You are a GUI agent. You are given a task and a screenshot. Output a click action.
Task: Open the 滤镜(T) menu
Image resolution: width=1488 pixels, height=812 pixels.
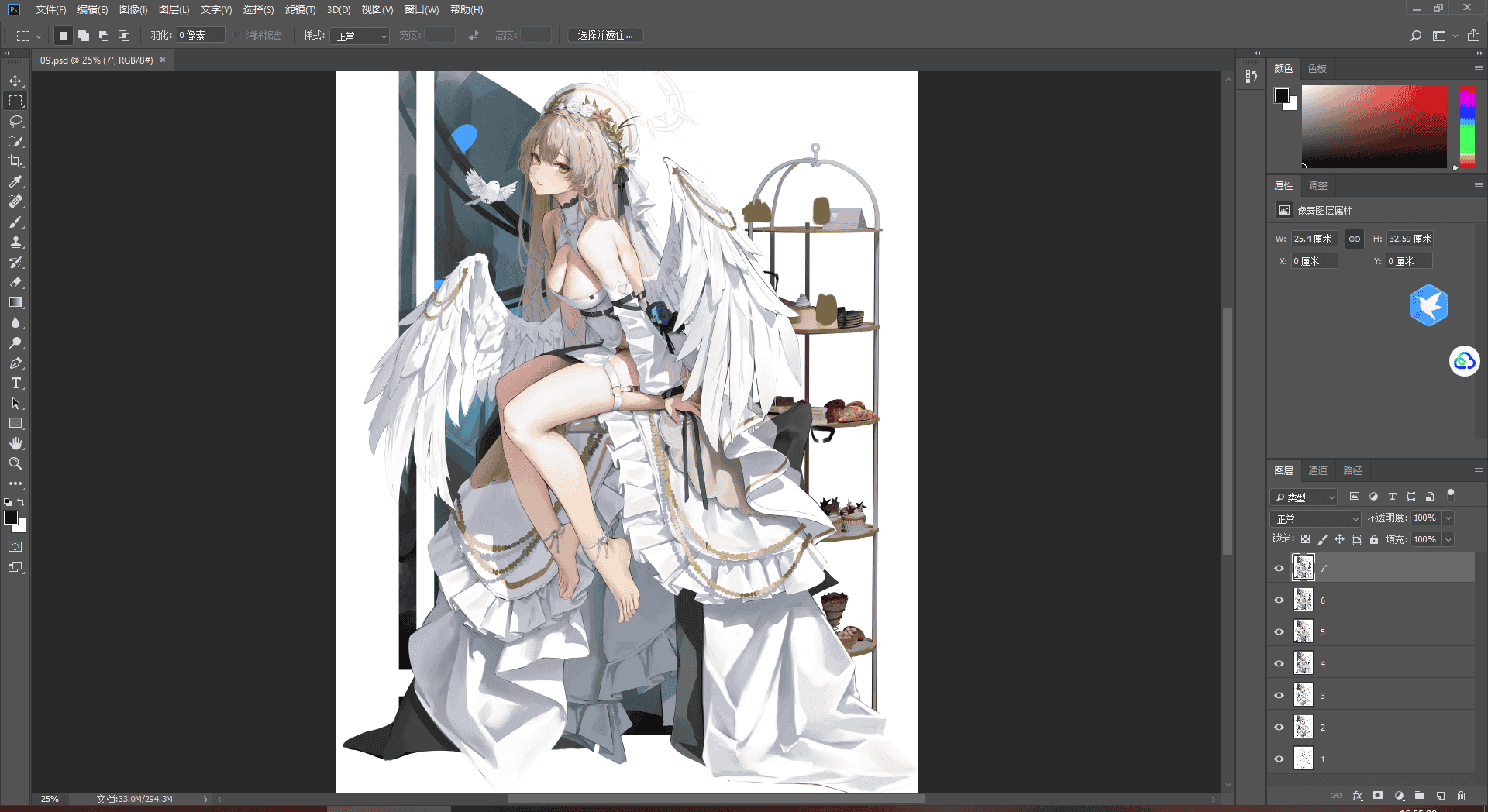(x=300, y=9)
